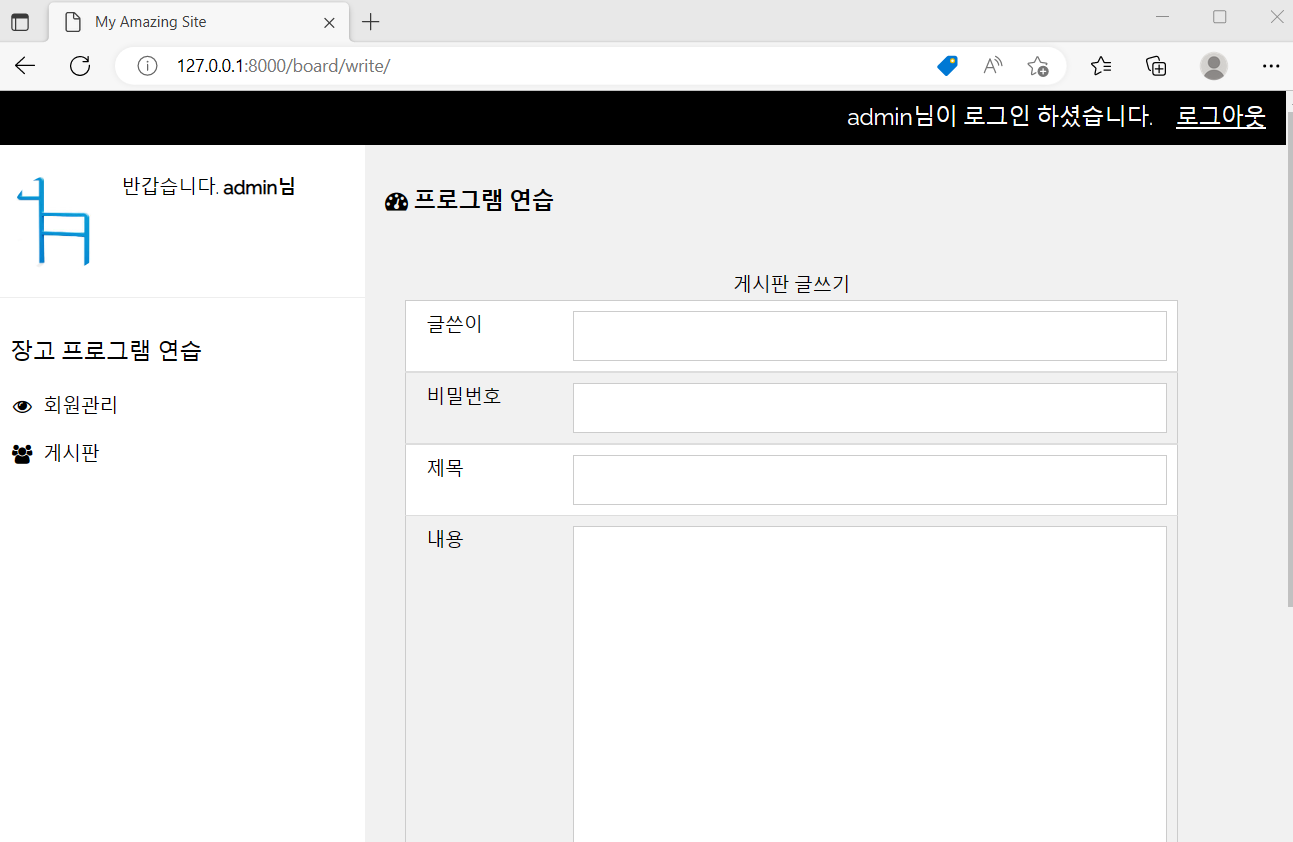Open 회원관리 in the sidebar

(x=81, y=405)
